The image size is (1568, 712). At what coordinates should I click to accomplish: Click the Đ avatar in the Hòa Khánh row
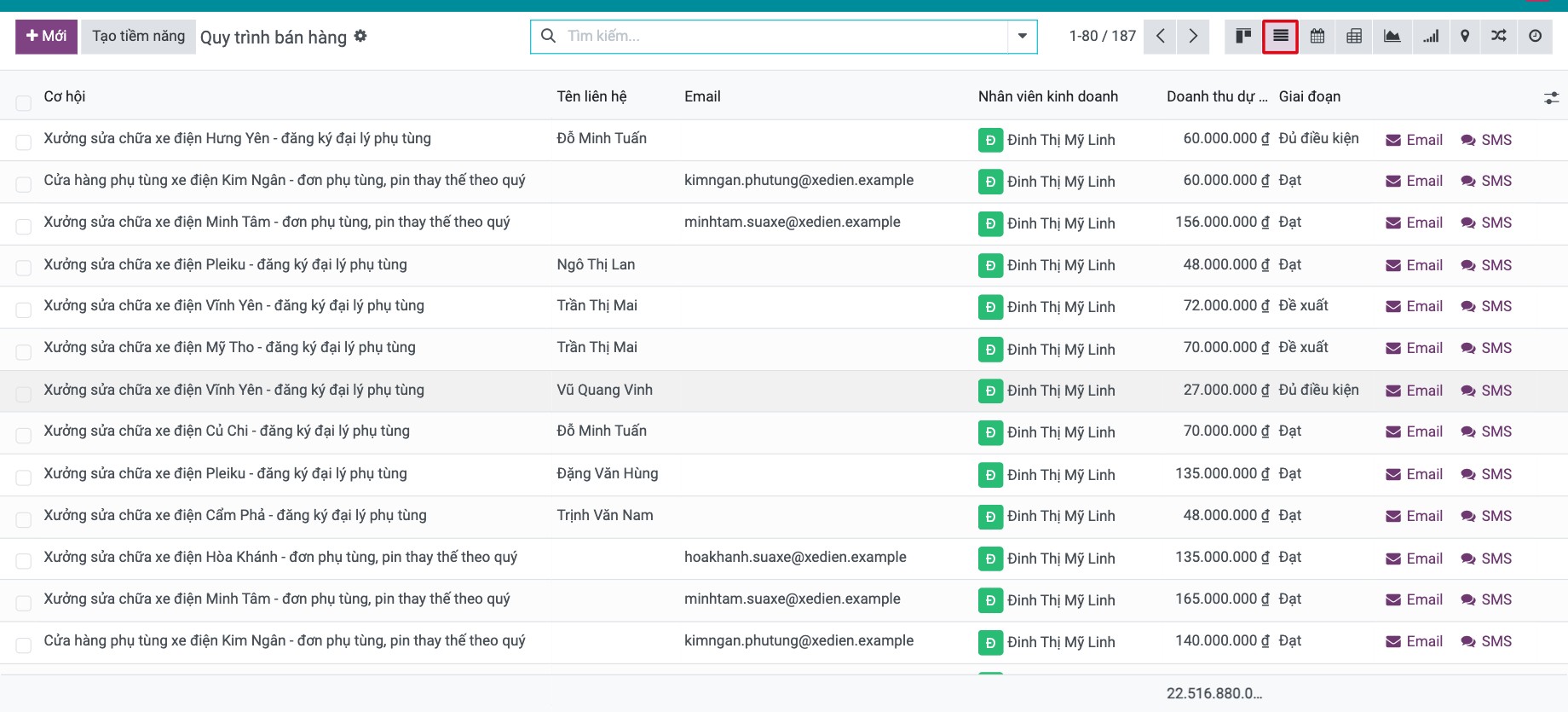click(x=990, y=559)
